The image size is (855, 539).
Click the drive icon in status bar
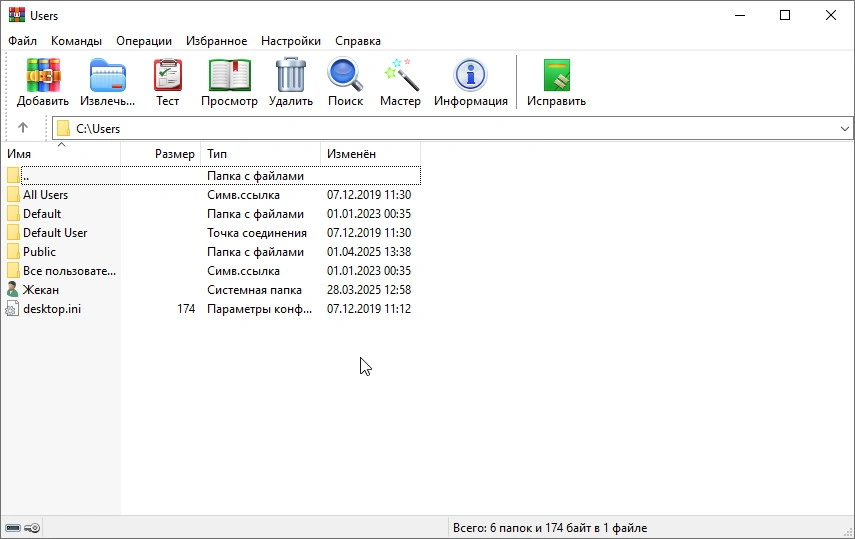[13, 528]
